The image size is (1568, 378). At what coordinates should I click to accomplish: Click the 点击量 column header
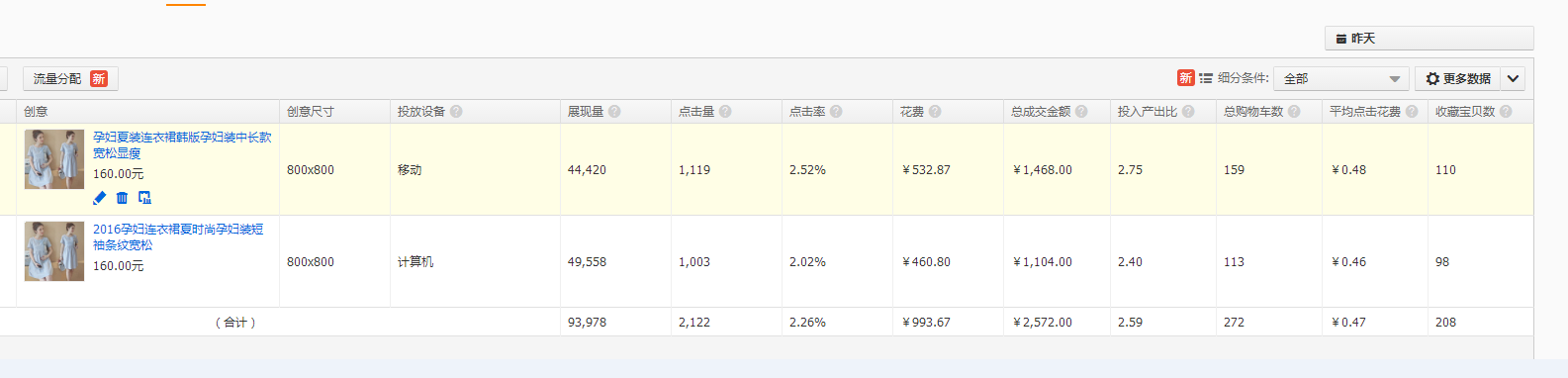[x=696, y=112]
